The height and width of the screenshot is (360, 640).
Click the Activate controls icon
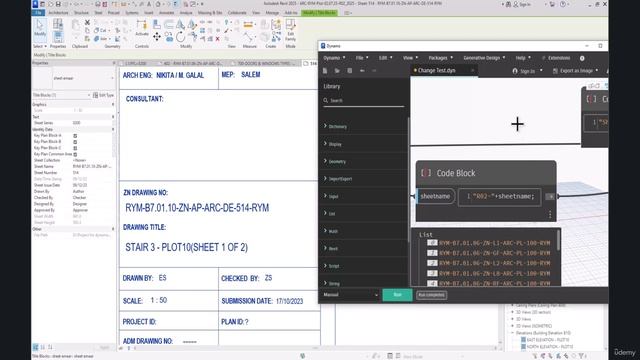point(142,27)
